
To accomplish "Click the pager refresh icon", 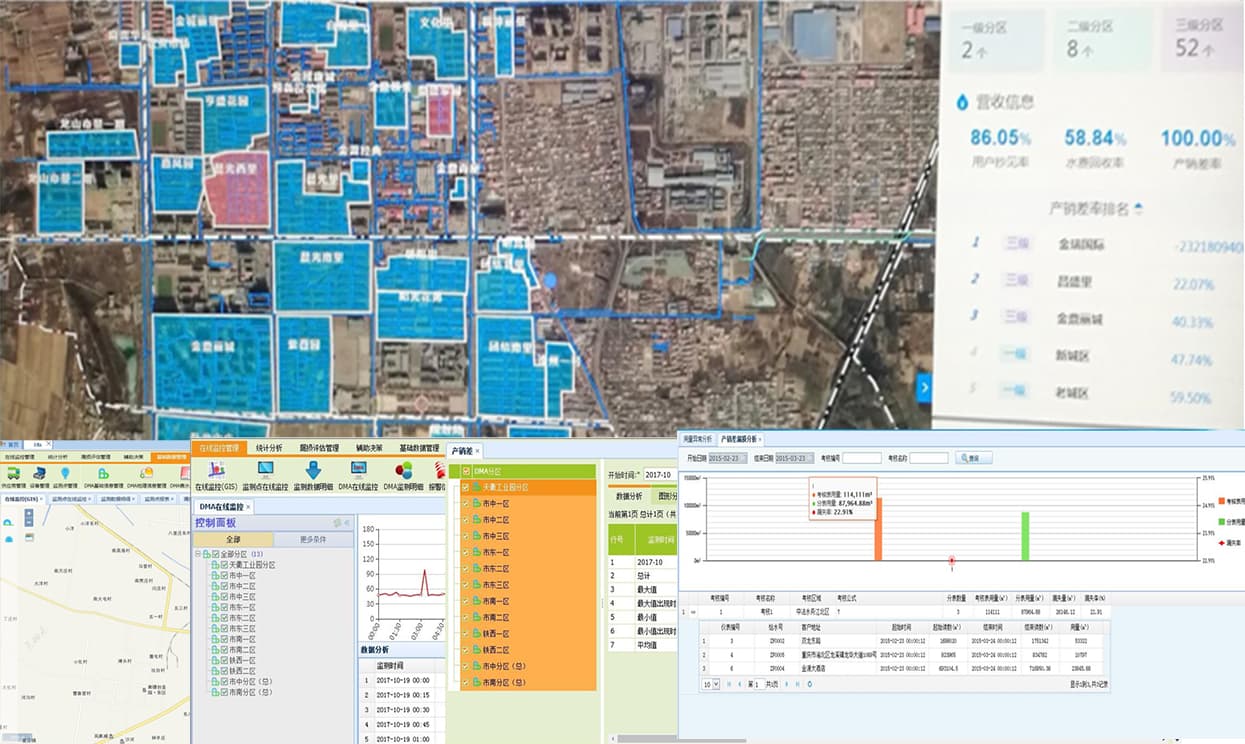I will tap(810, 684).
